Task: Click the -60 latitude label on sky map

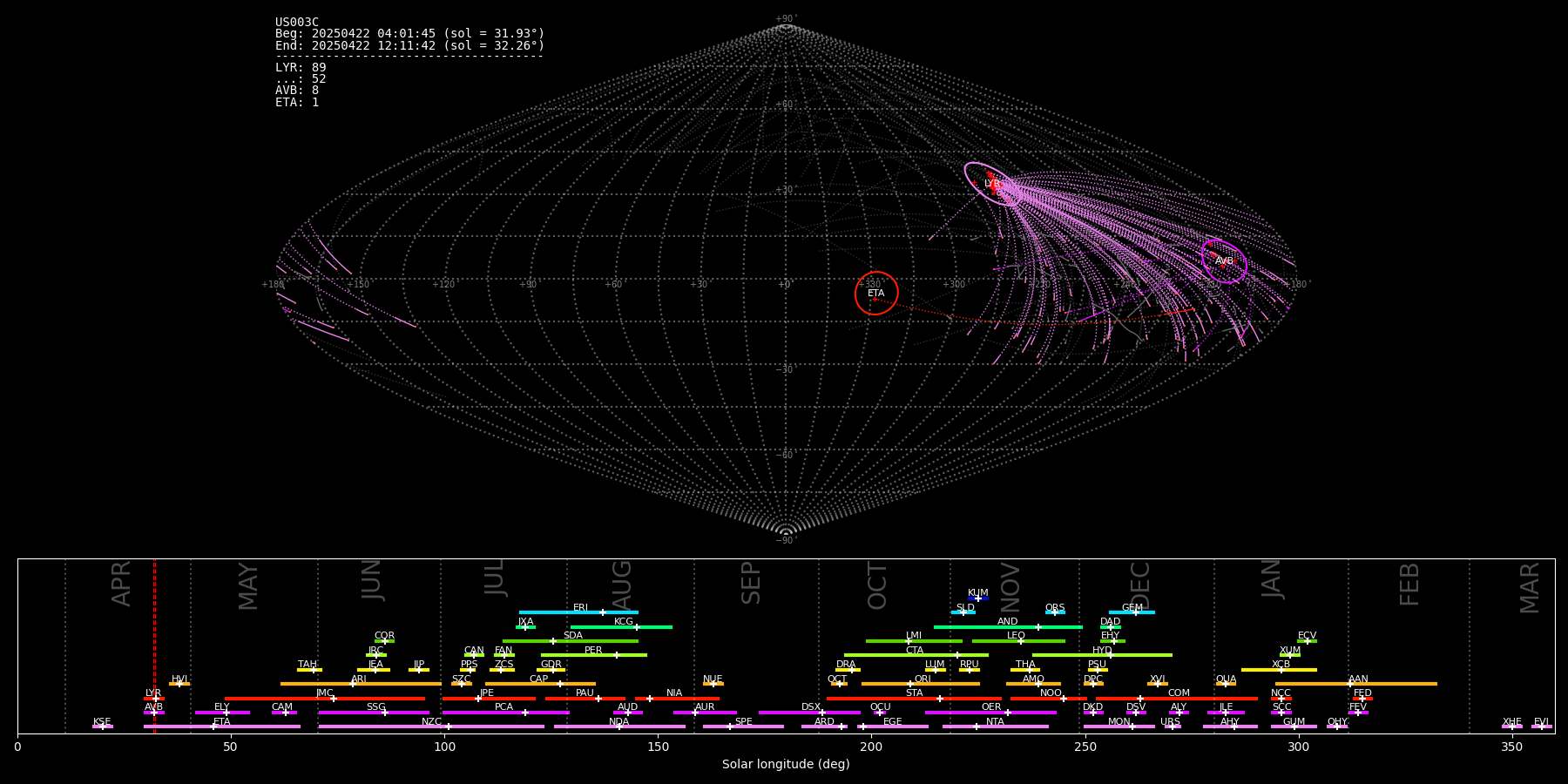Action: pyautogui.click(x=785, y=455)
